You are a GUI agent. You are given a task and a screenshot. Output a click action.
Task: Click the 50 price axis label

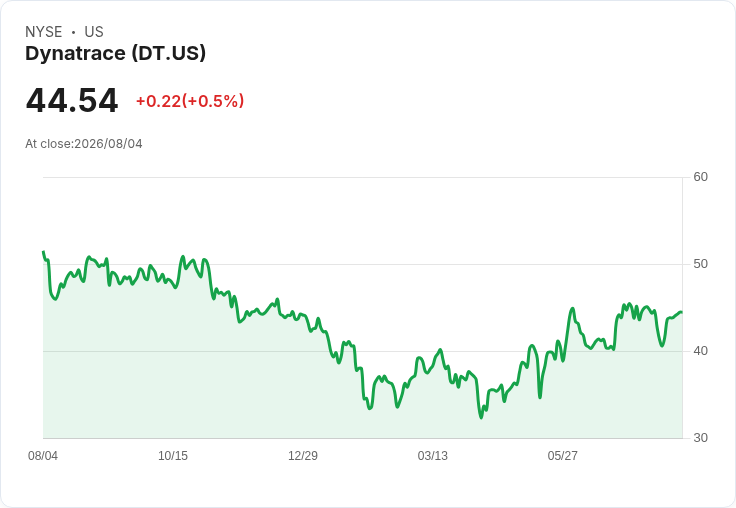(x=700, y=264)
